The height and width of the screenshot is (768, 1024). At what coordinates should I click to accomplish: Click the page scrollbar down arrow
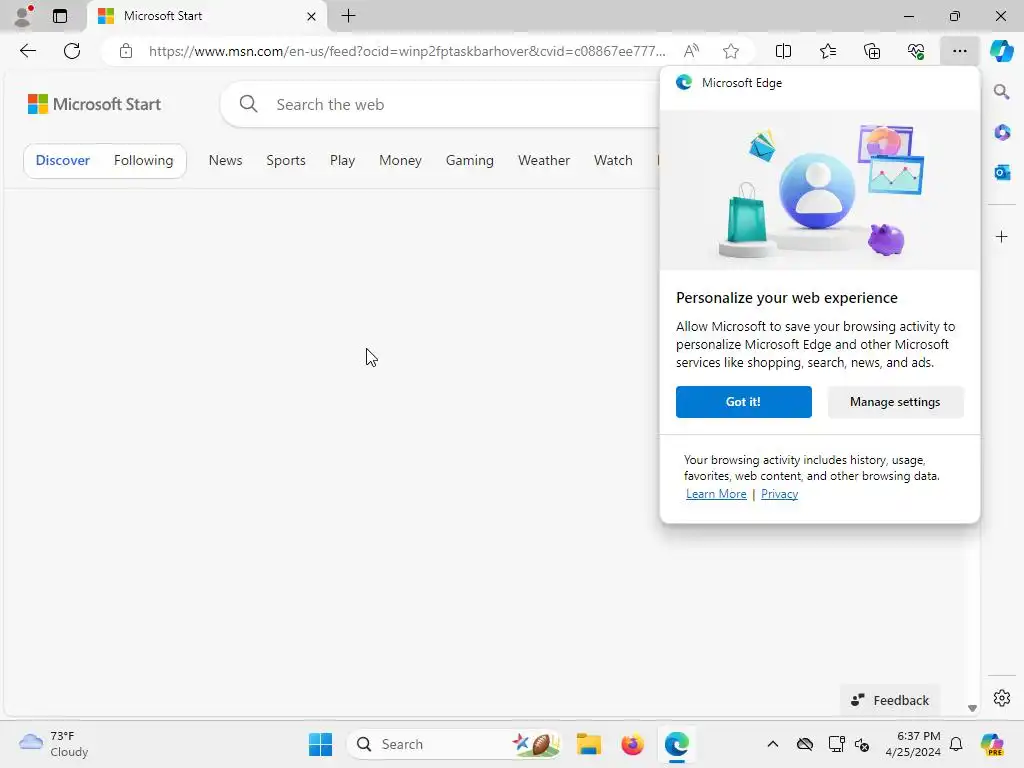click(x=972, y=709)
